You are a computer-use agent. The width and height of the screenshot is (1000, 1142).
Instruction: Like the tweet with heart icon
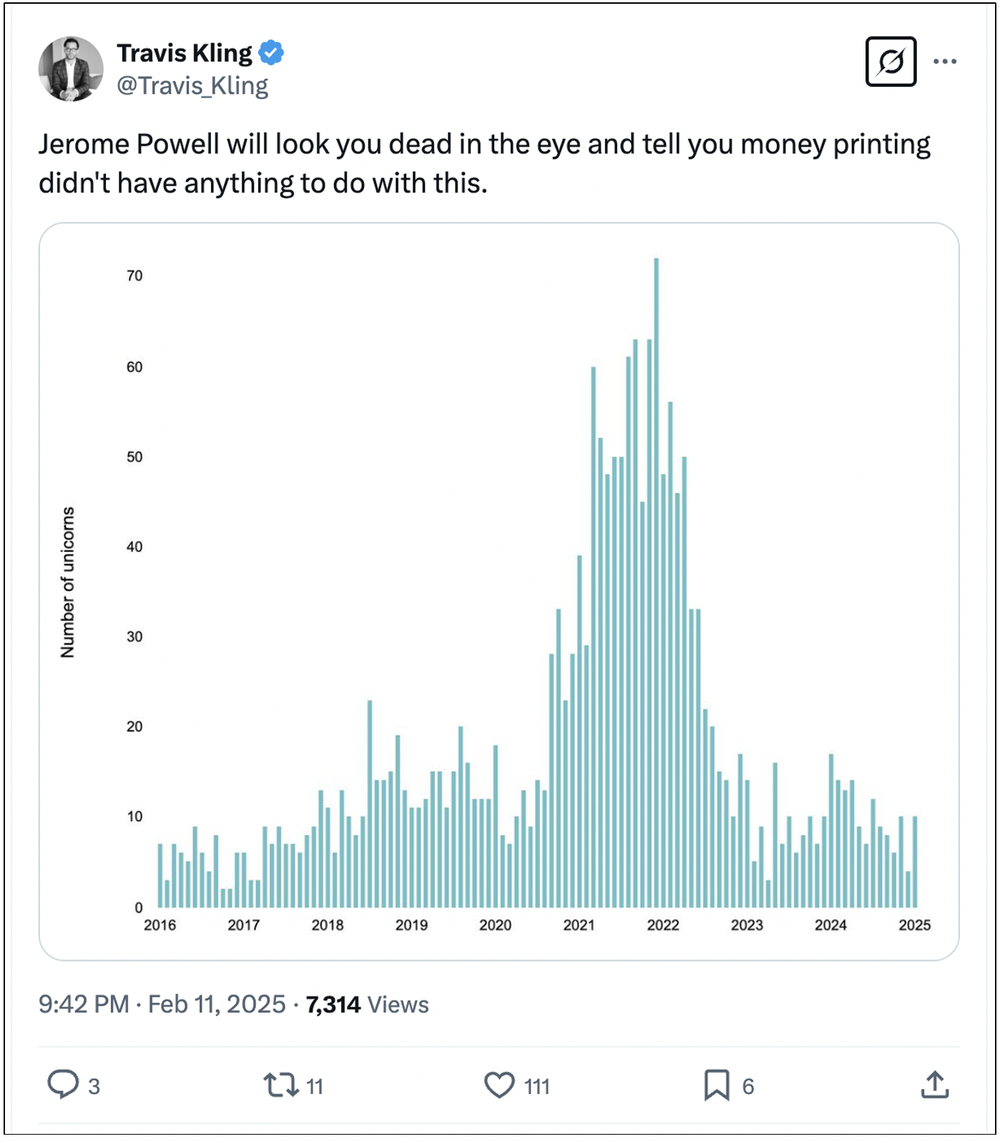(498, 1085)
